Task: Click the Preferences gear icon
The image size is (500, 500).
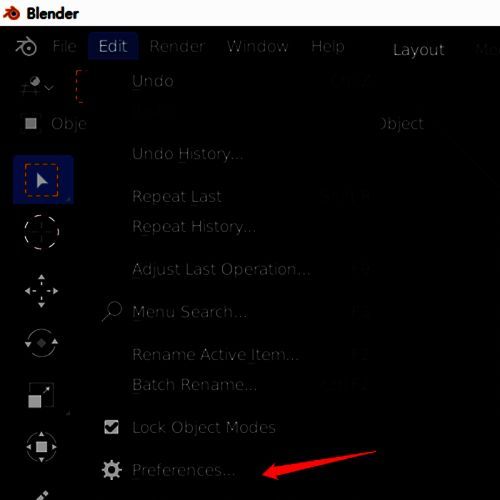Action: 112,470
